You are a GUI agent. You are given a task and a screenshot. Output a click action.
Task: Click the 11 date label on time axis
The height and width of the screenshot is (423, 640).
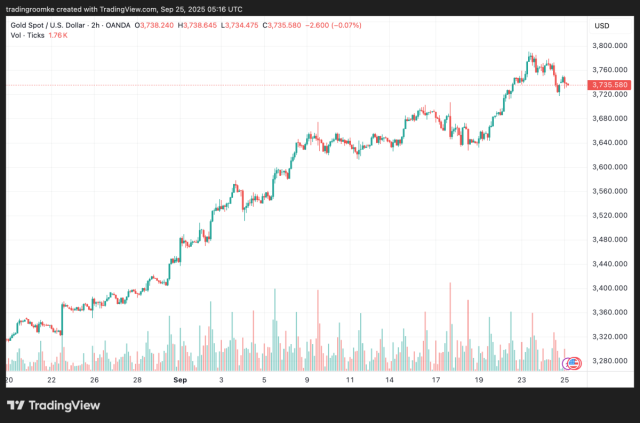pos(350,380)
